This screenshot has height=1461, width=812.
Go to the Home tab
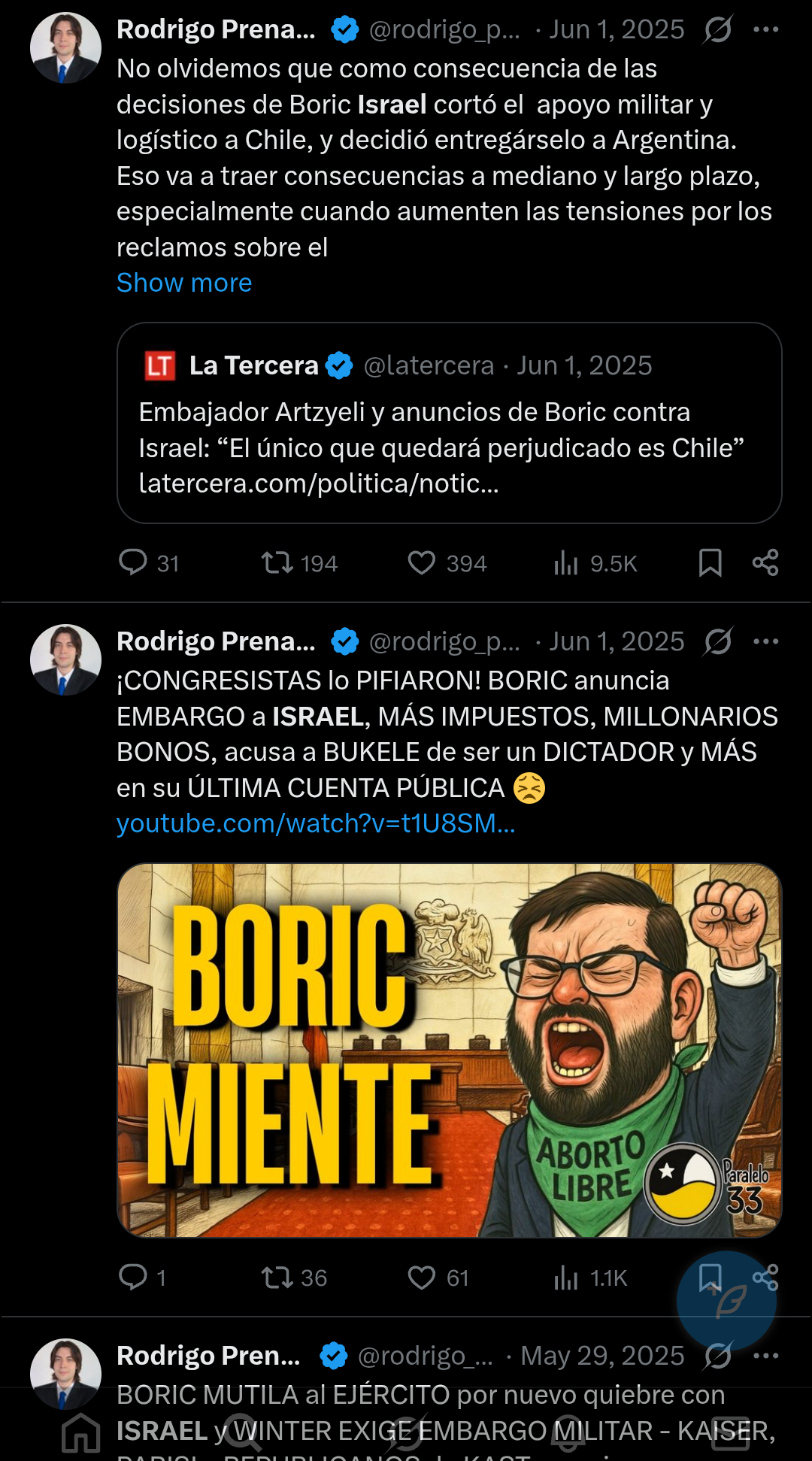(81, 1432)
